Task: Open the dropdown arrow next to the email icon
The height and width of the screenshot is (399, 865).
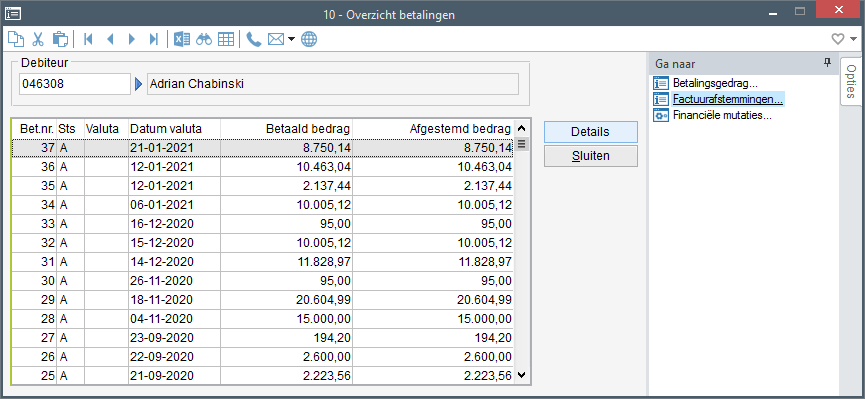Action: tap(291, 39)
